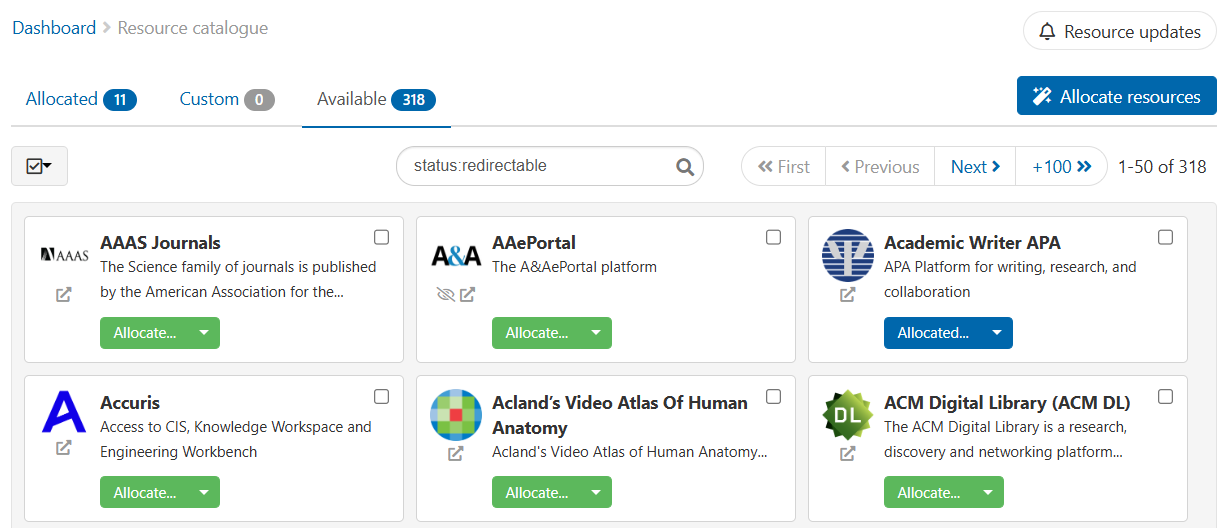Click the AAAS Journals logo
The image size is (1228, 528).
pos(65,255)
